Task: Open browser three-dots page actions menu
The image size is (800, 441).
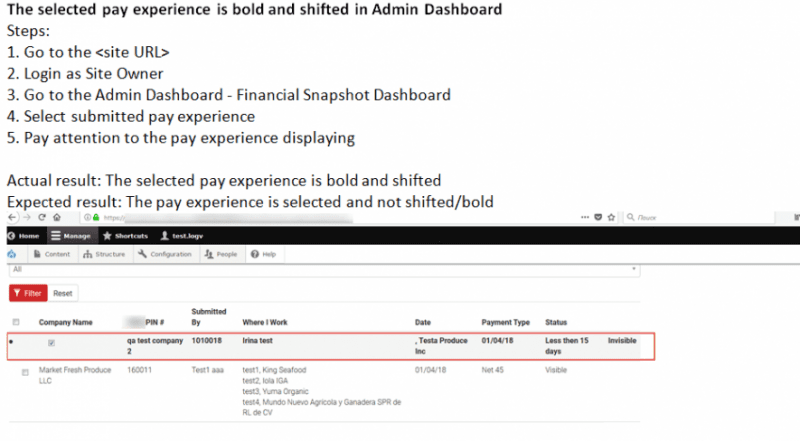Action: pos(583,217)
